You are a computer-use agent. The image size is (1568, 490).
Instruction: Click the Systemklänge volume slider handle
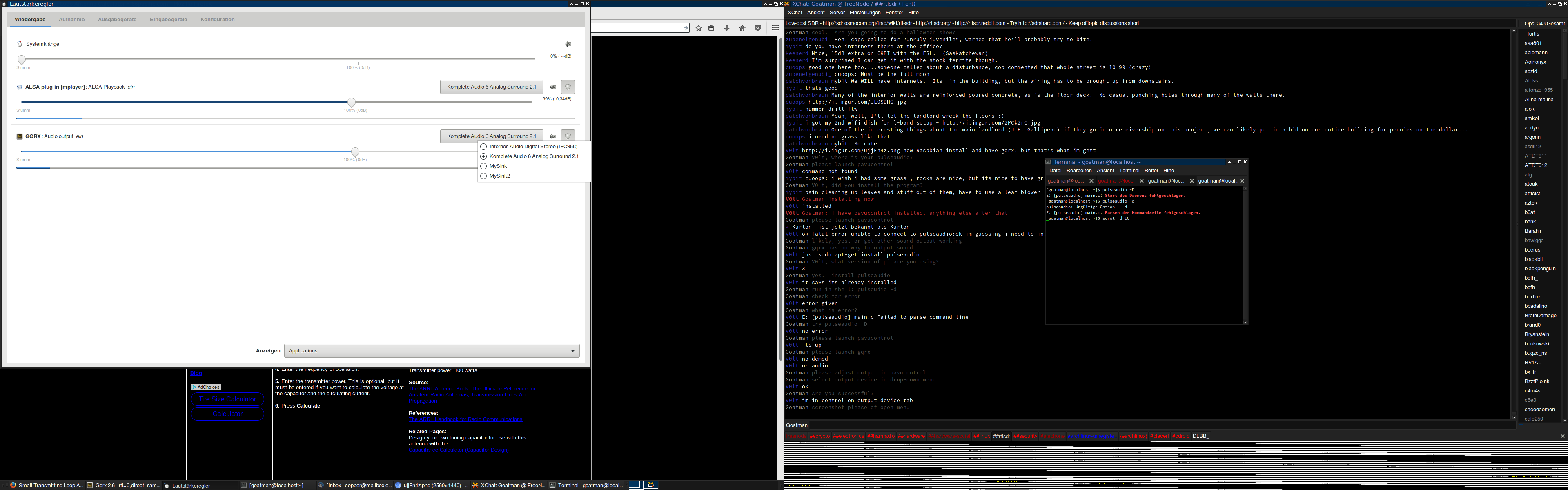(x=22, y=60)
